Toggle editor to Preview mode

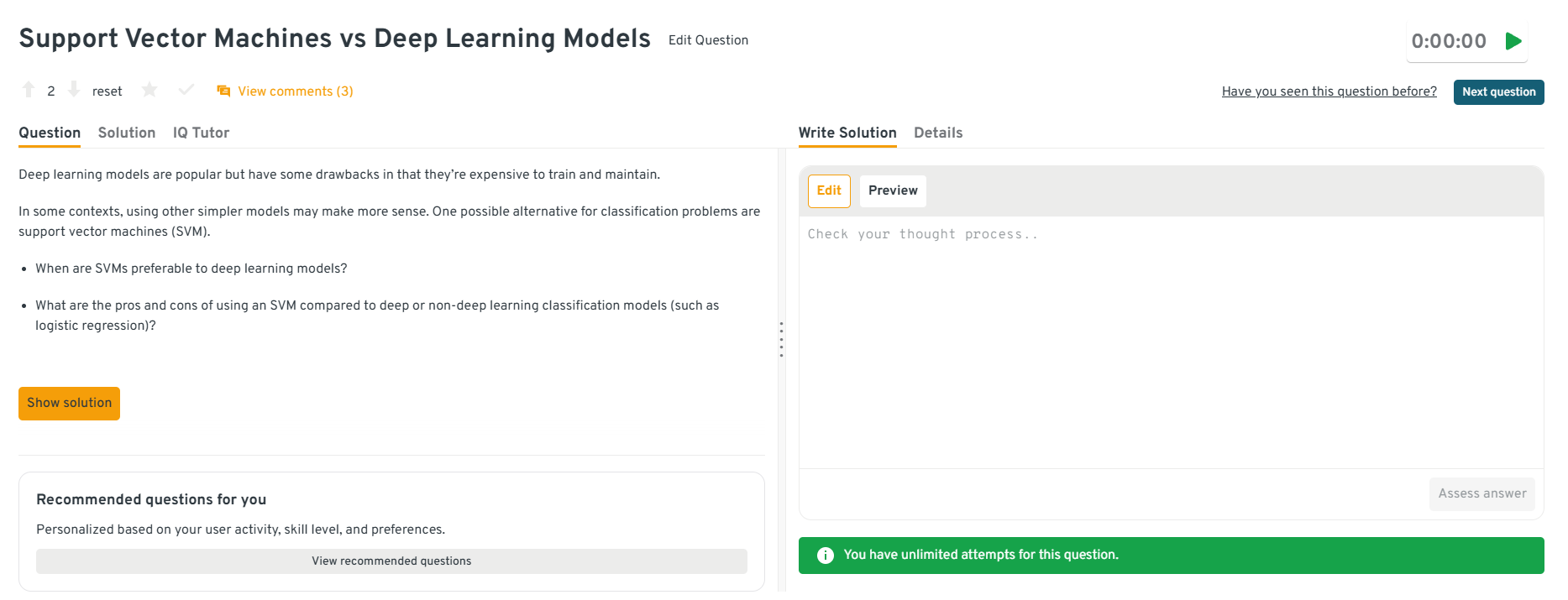click(x=893, y=190)
